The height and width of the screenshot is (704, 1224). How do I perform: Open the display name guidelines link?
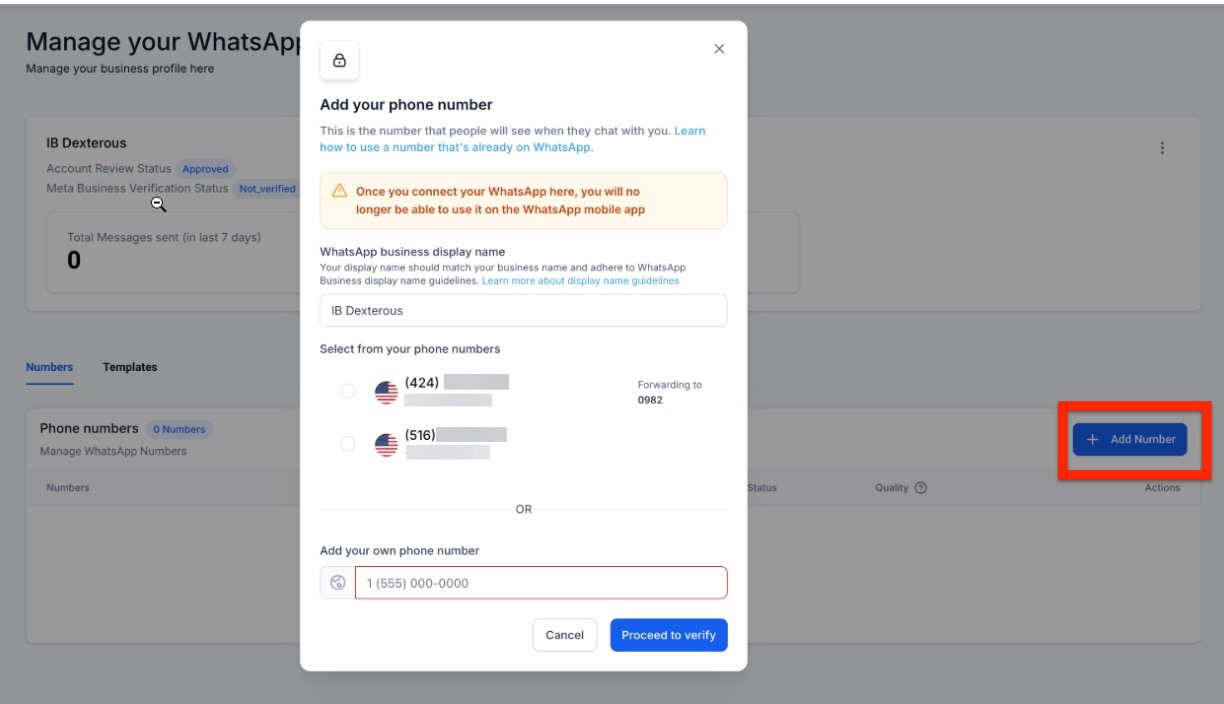tap(580, 281)
